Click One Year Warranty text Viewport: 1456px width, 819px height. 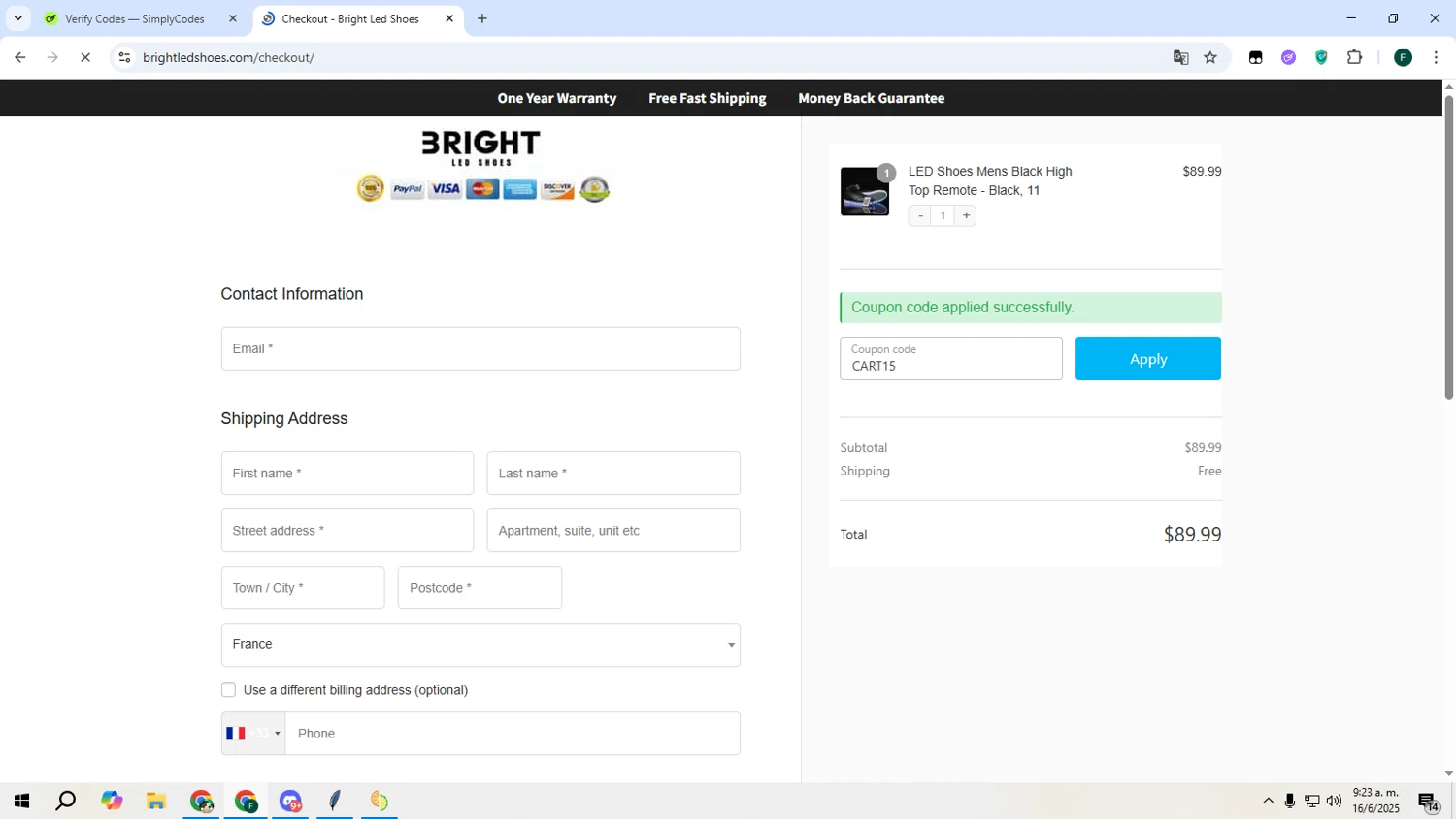pos(557,98)
